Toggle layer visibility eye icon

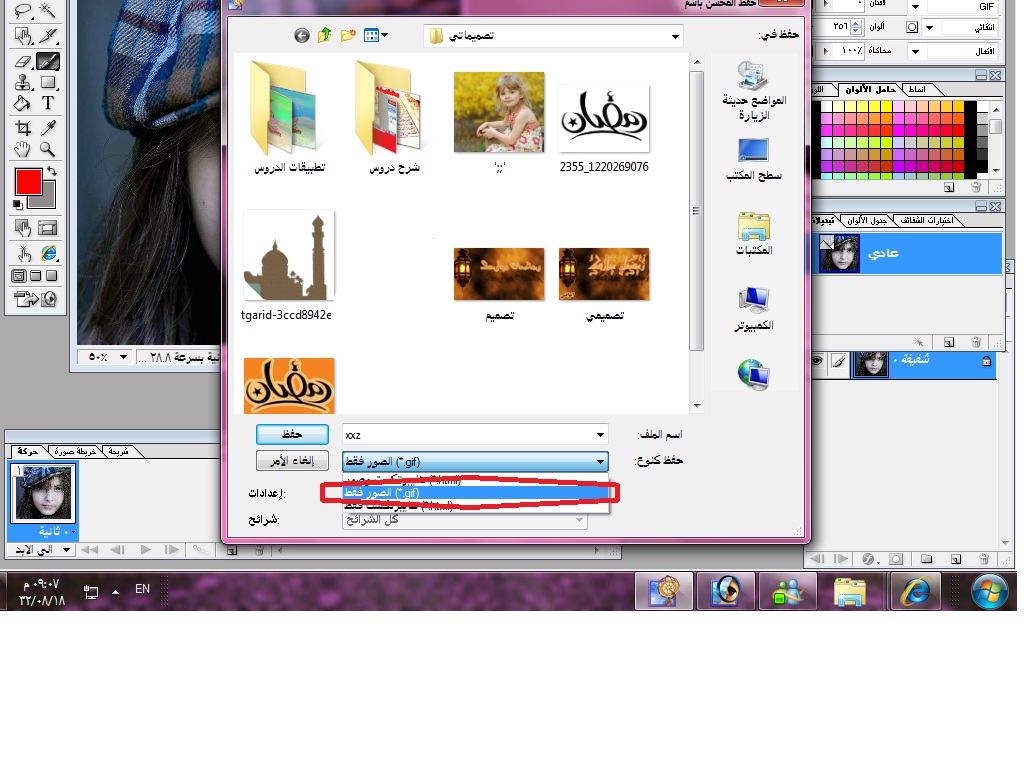(816, 362)
